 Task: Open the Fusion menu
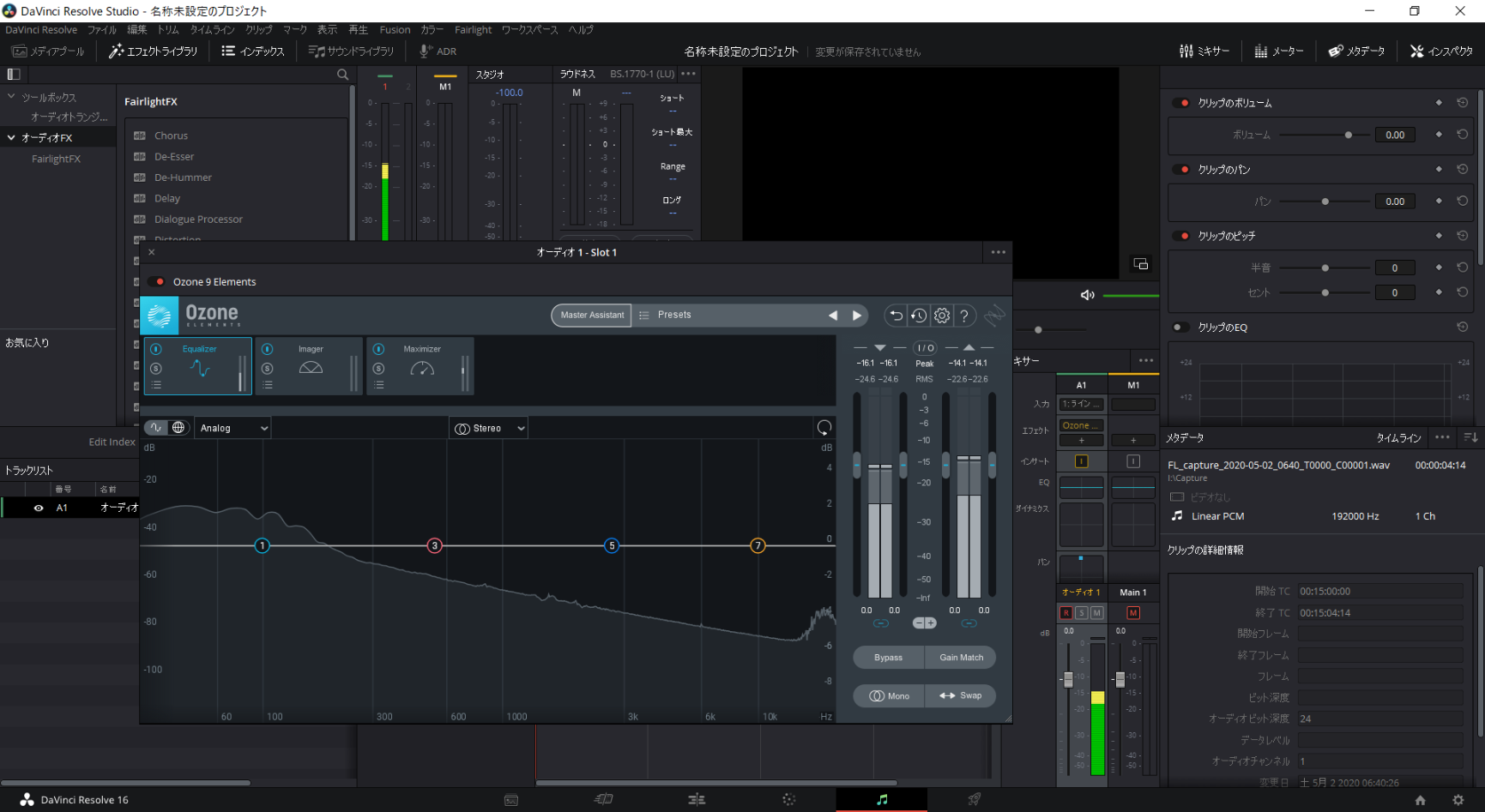(x=395, y=29)
